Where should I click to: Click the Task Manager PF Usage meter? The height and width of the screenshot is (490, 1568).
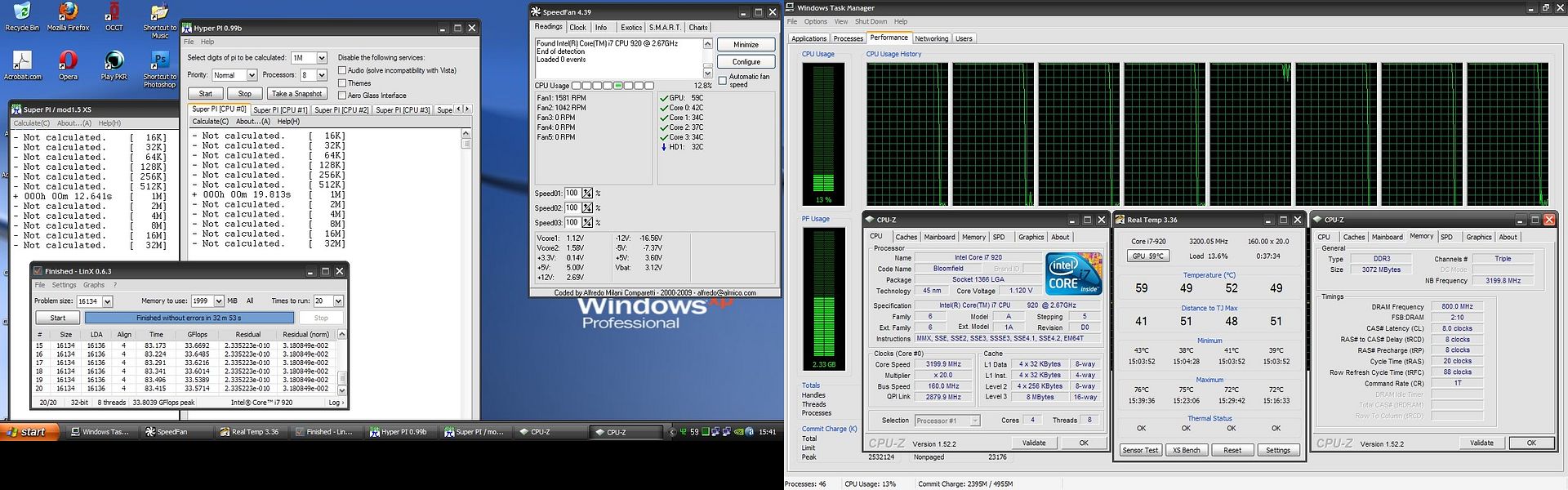point(823,298)
